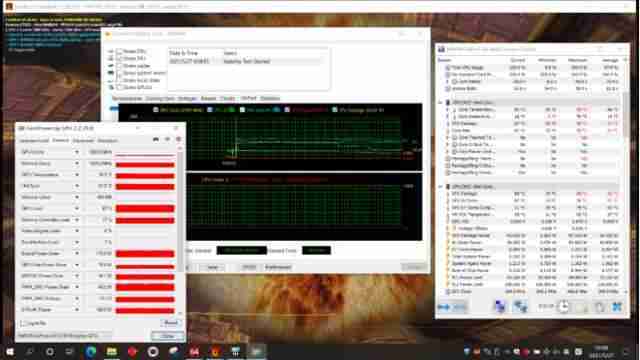Click Memory Clock red graph bar
This screenshot has width=640, height=360.
[145, 164]
